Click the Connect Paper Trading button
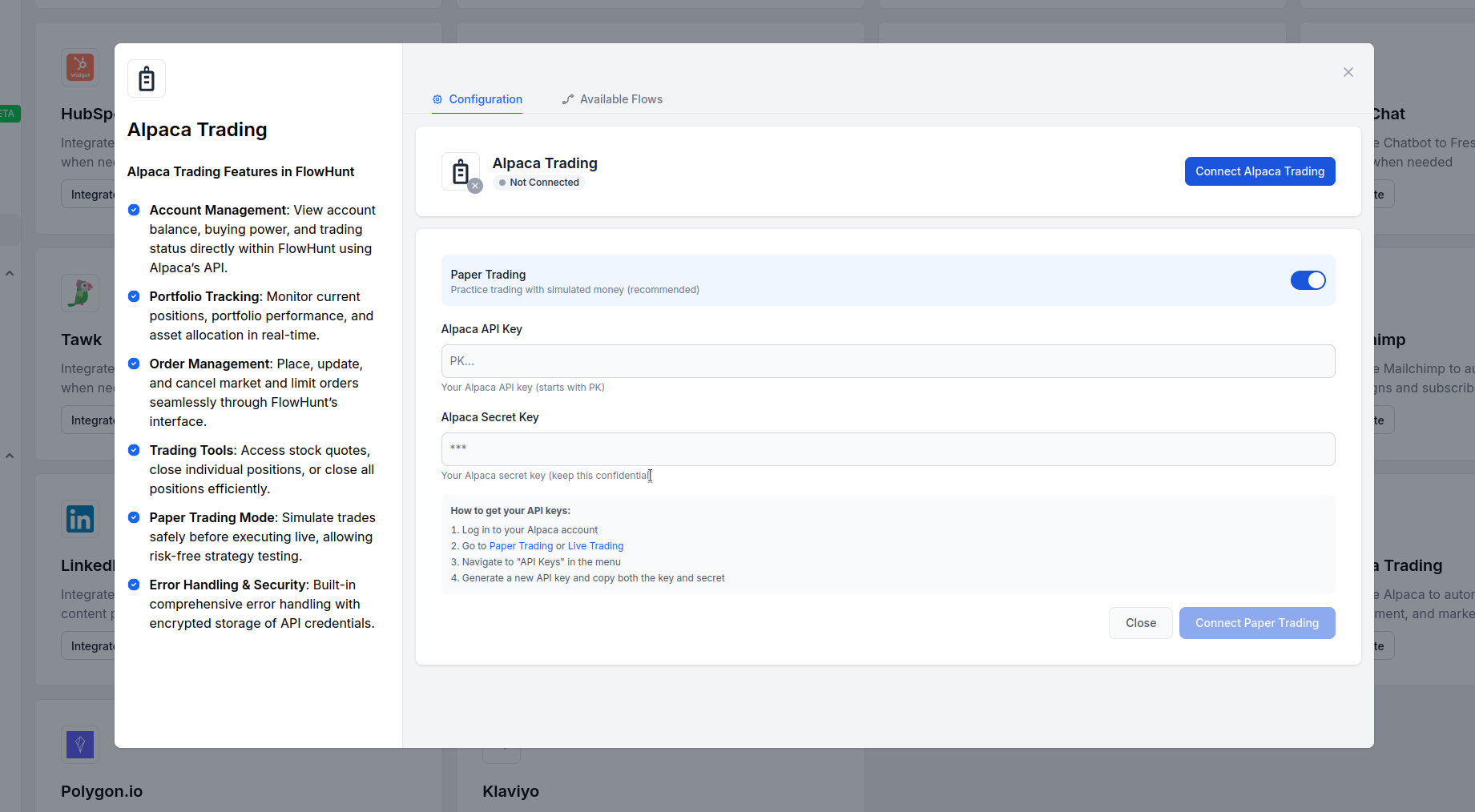The image size is (1475, 812). 1256,623
